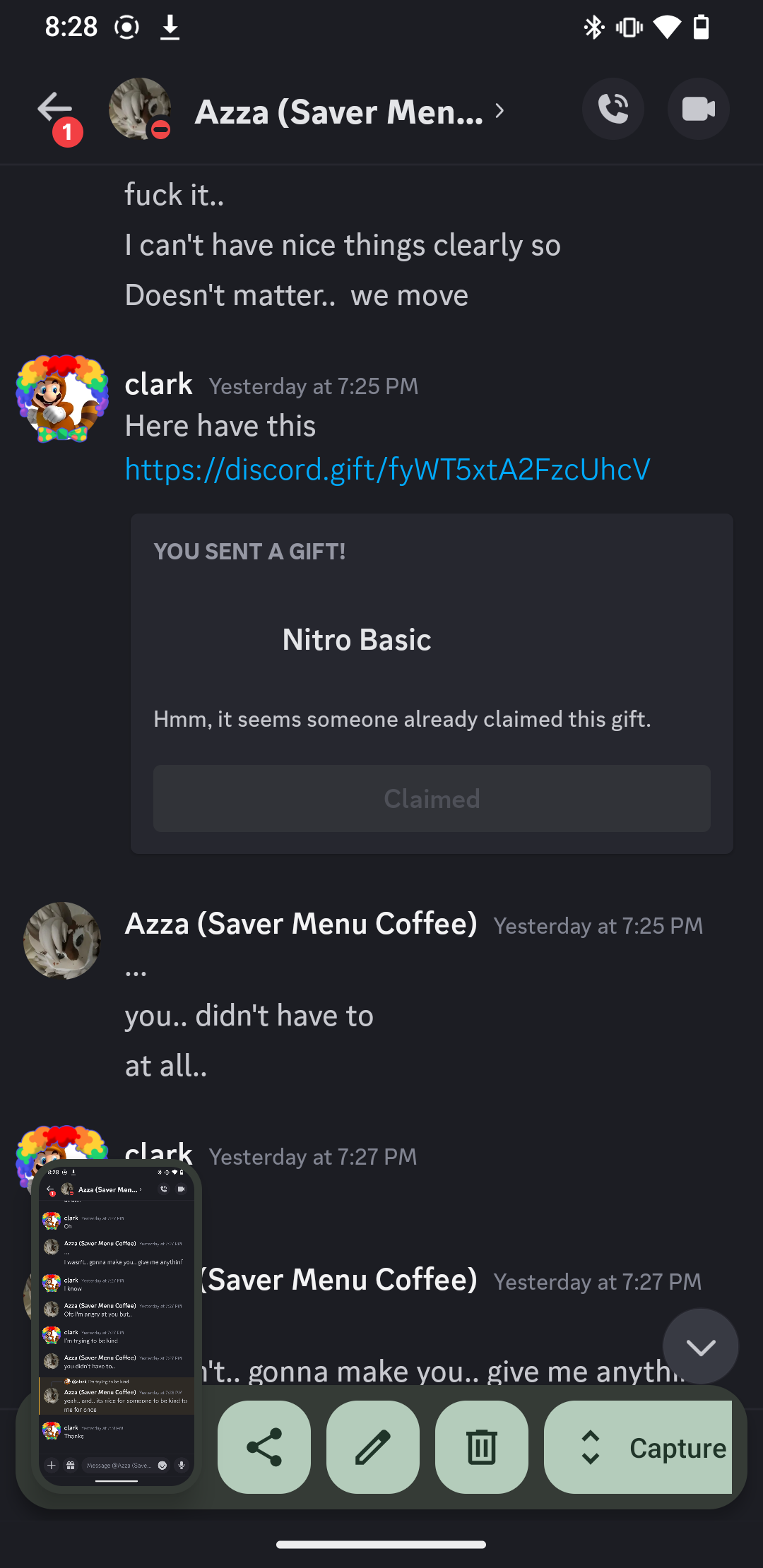Expand Azza (Saver Men... chat details
763x1568 pixels.
click(350, 112)
